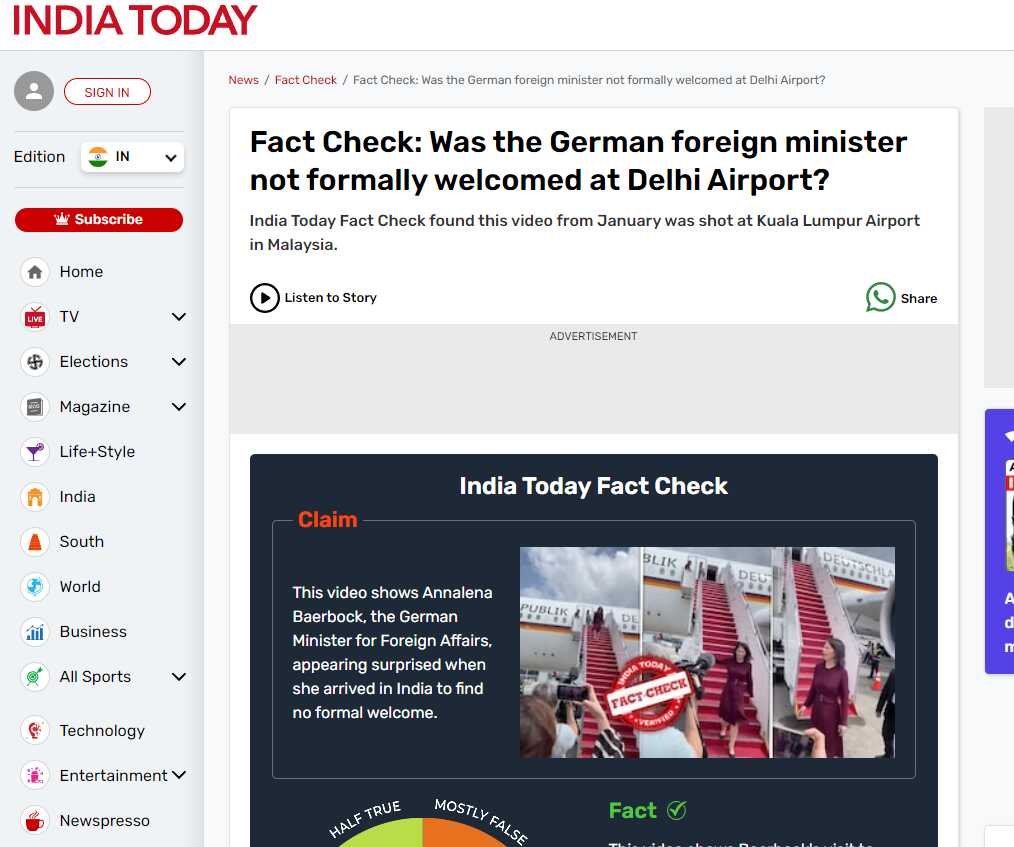The width and height of the screenshot is (1014, 847).
Task: Click the Fact heading text
Action: (x=632, y=810)
